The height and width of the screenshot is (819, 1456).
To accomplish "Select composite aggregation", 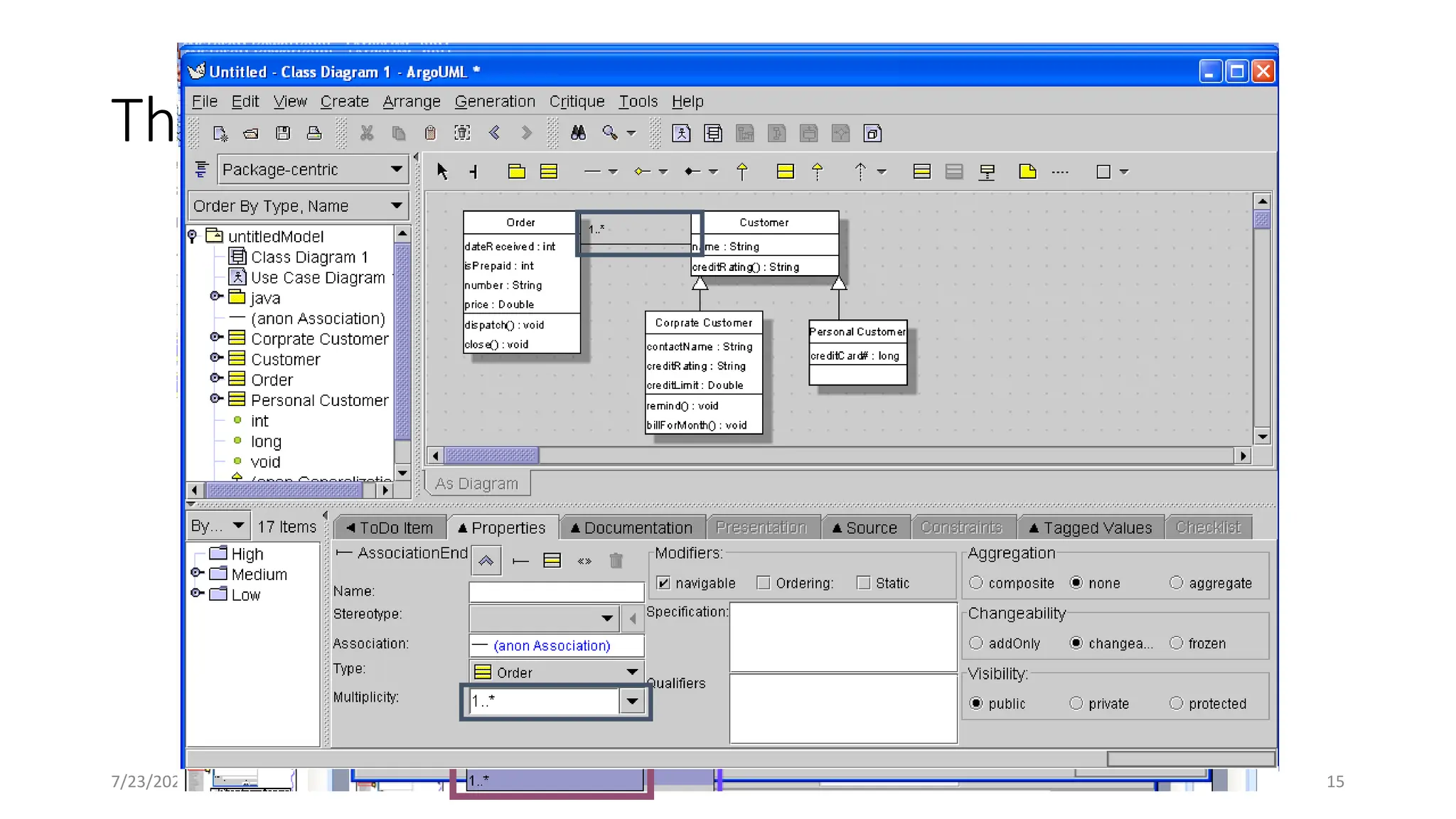I will click(976, 583).
